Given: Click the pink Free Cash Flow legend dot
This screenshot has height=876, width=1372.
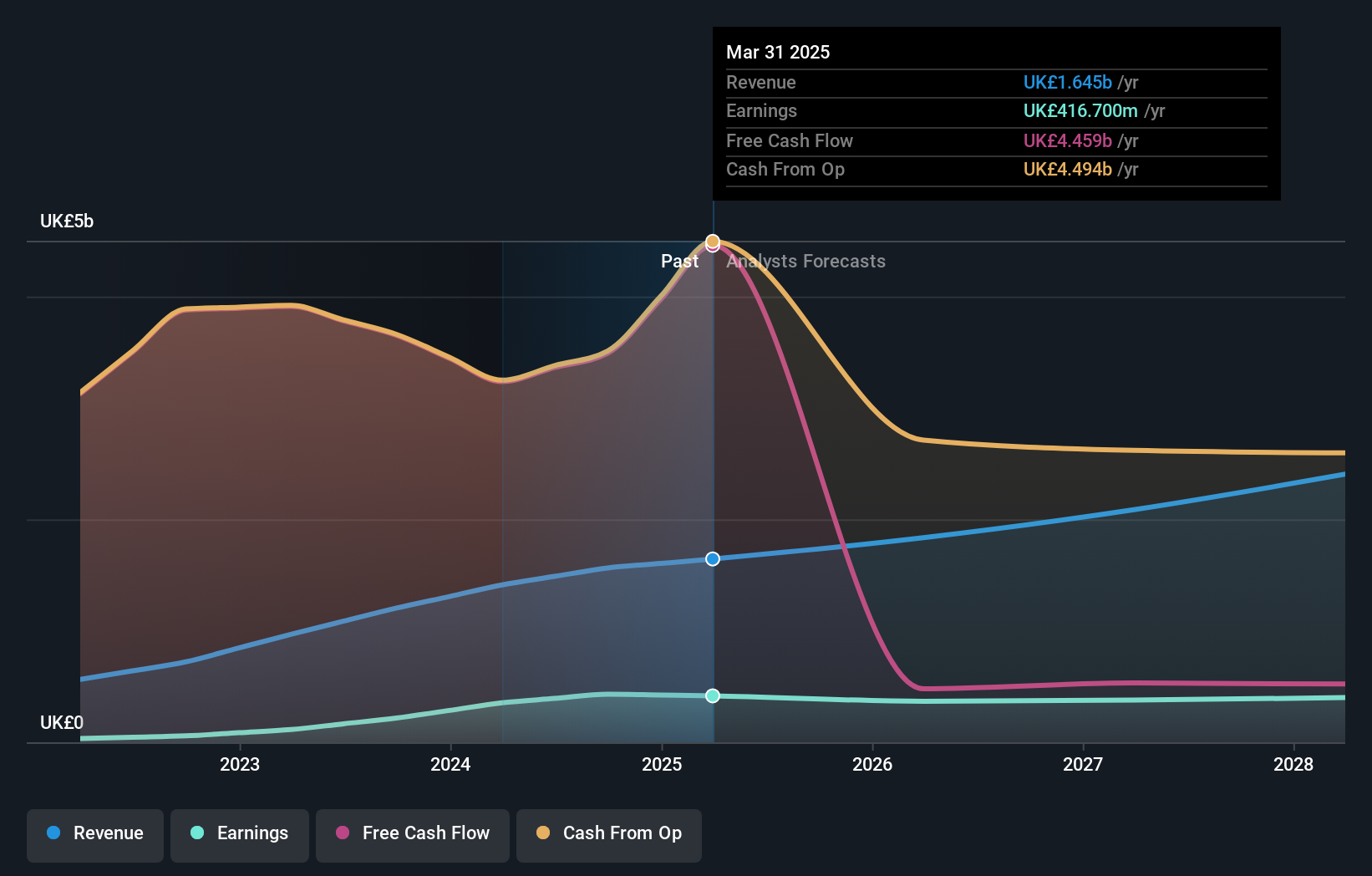Looking at the screenshot, I should [x=342, y=833].
